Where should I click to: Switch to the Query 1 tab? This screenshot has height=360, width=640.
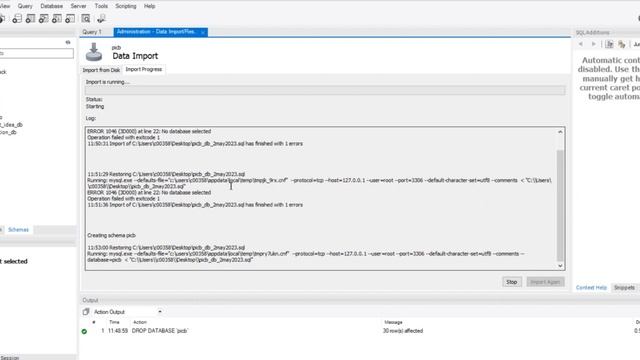[92, 32]
